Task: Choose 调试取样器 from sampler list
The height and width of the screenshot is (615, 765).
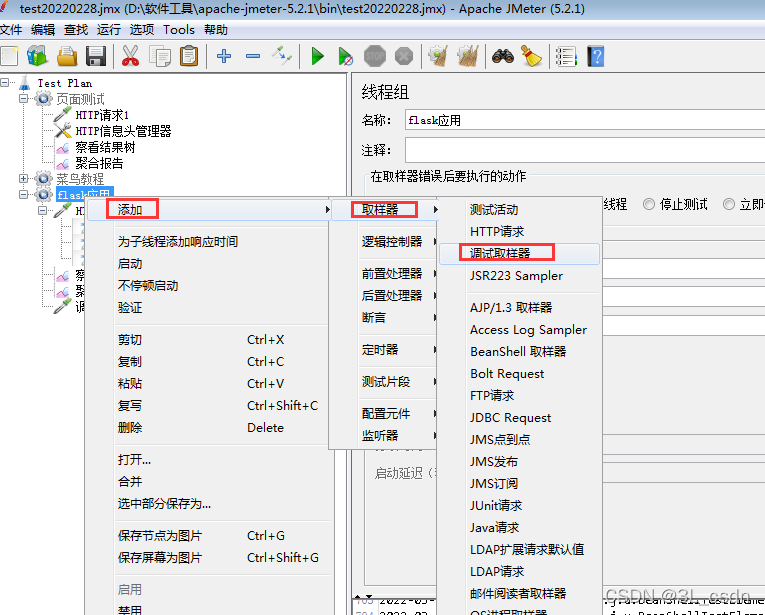Action: pyautogui.click(x=520, y=254)
